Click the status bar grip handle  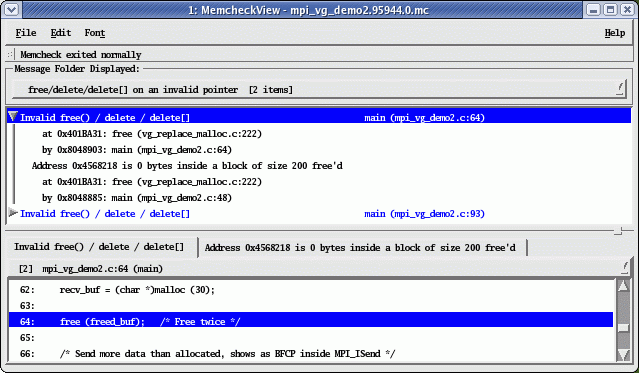point(10,54)
